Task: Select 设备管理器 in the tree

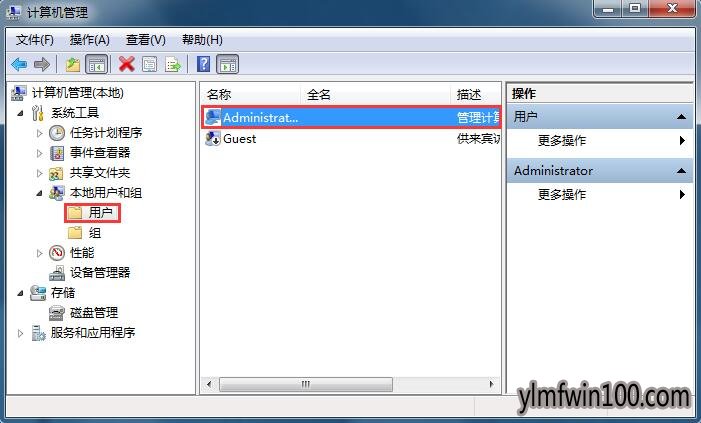Action: coord(100,273)
